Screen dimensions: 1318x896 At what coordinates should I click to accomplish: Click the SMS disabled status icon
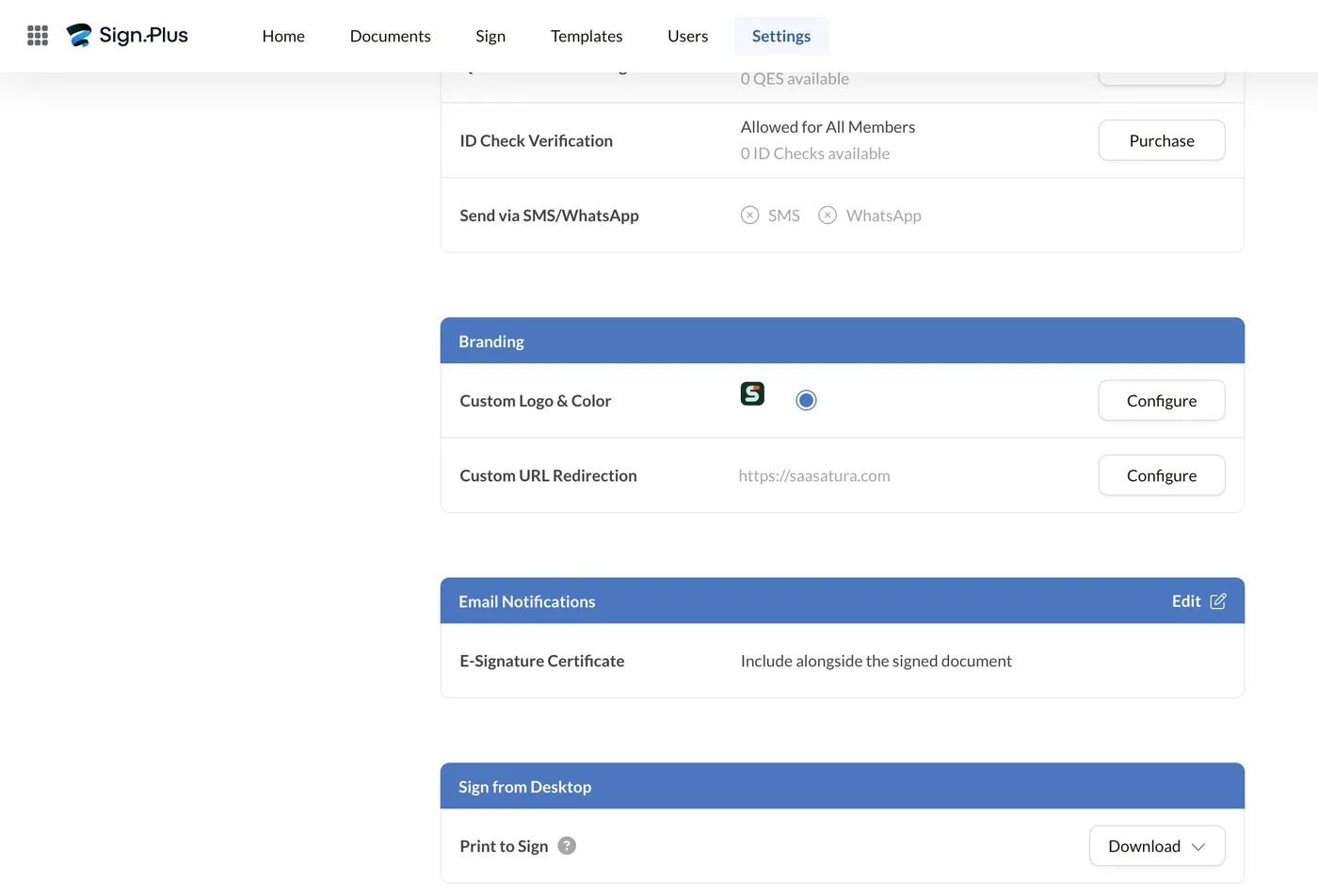pos(749,216)
